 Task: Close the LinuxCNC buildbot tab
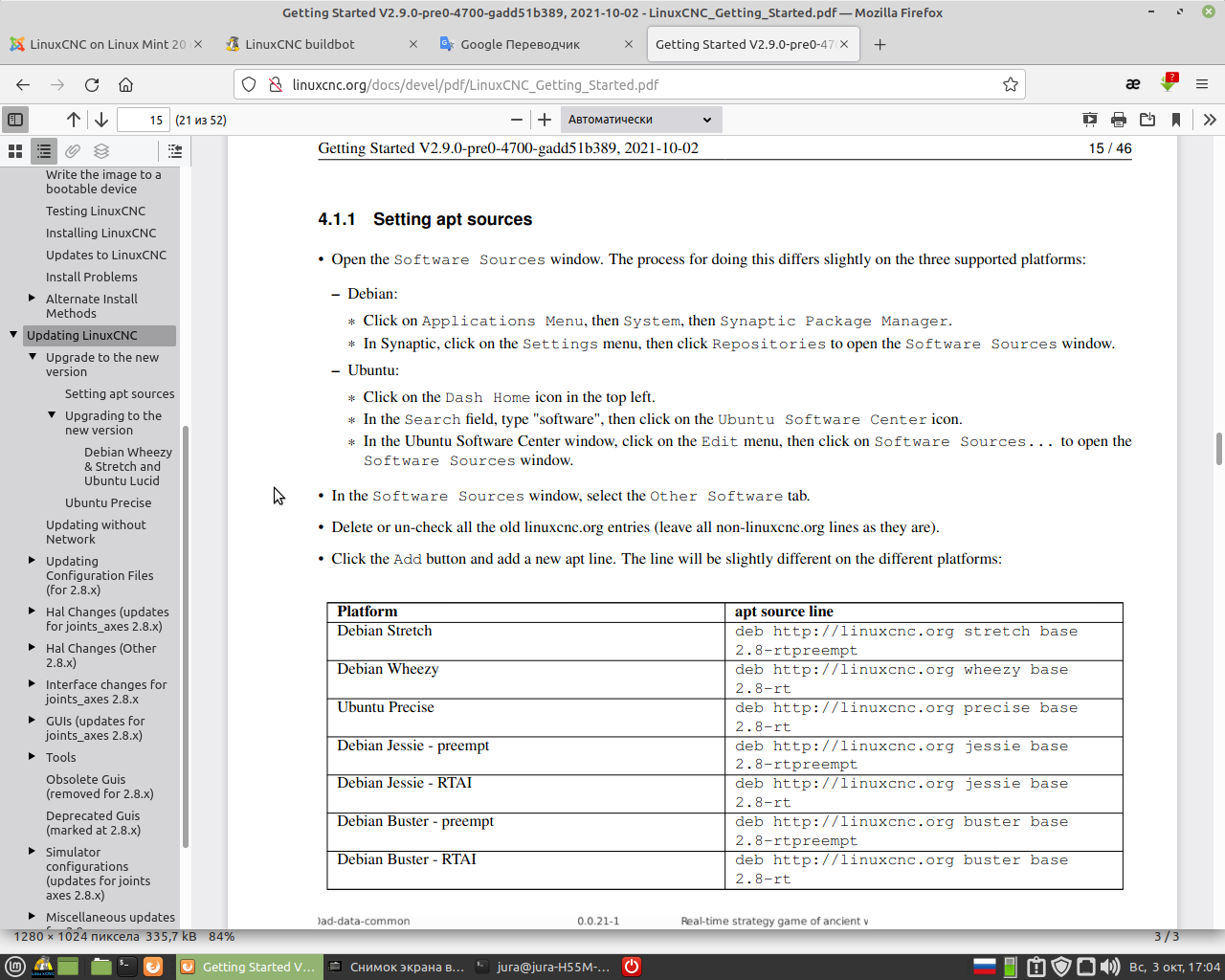pos(413,44)
